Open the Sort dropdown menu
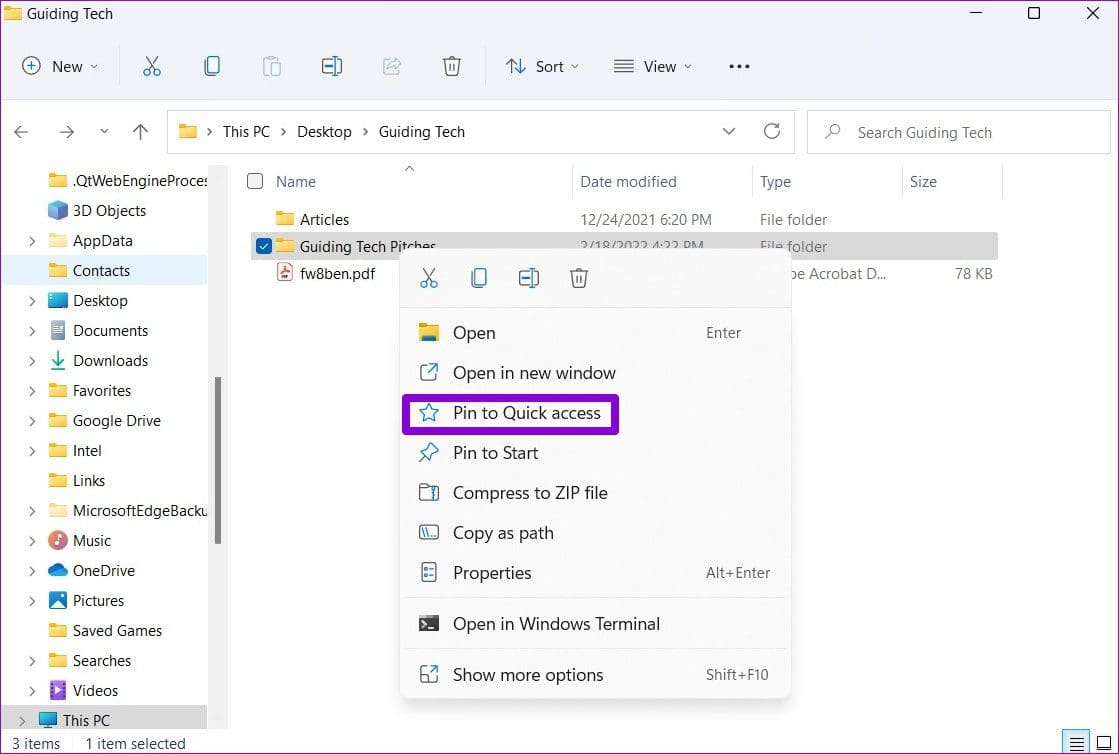 (542, 66)
